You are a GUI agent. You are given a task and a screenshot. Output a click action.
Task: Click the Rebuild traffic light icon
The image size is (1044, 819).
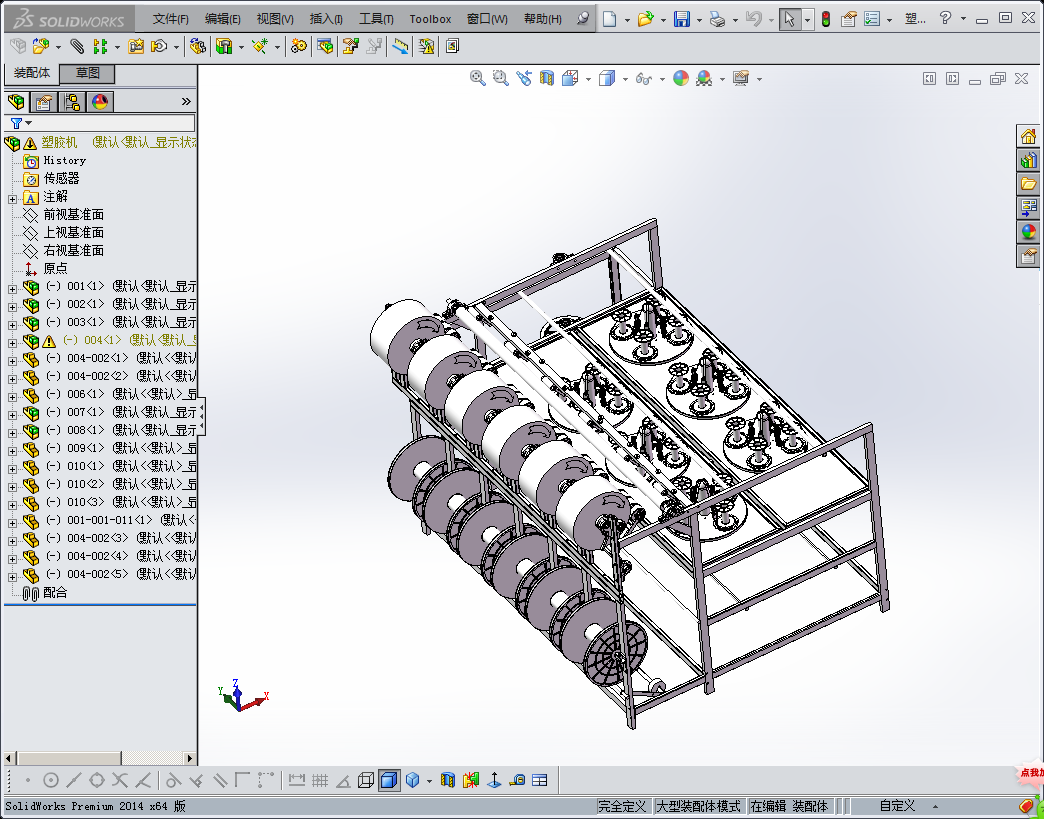(x=825, y=19)
